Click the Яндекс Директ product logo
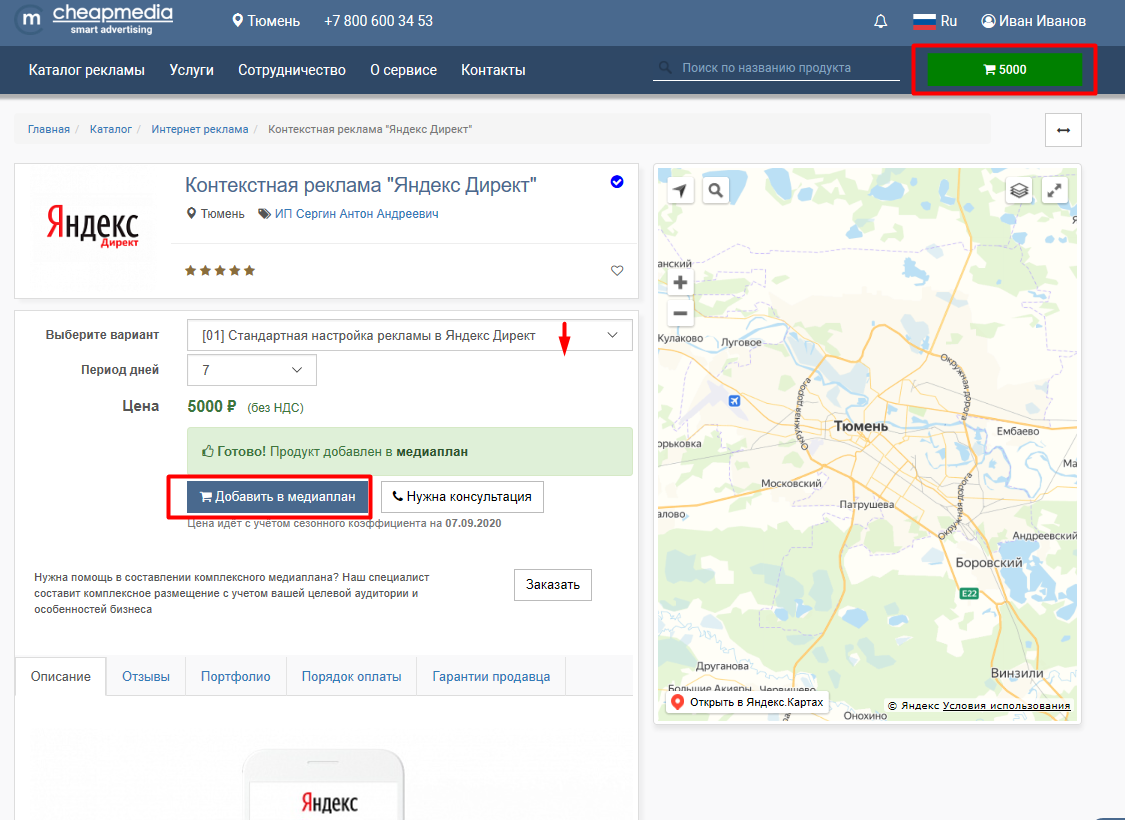Screen dimensions: 1125x820 (93, 225)
